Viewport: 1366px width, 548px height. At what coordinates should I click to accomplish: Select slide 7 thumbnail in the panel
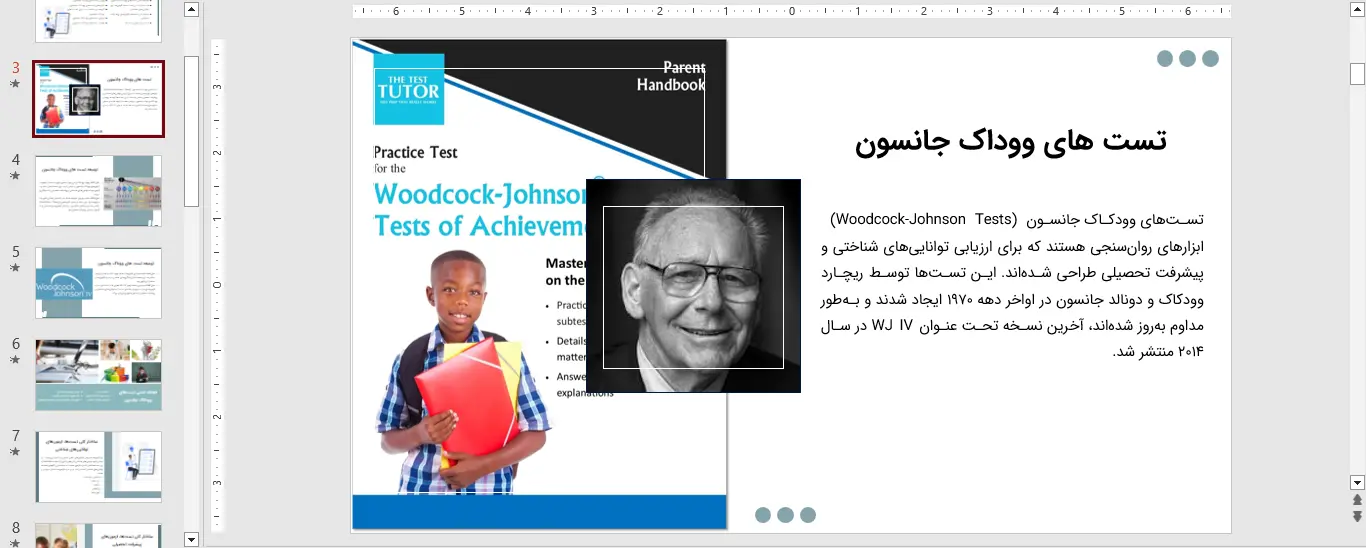tap(98, 467)
